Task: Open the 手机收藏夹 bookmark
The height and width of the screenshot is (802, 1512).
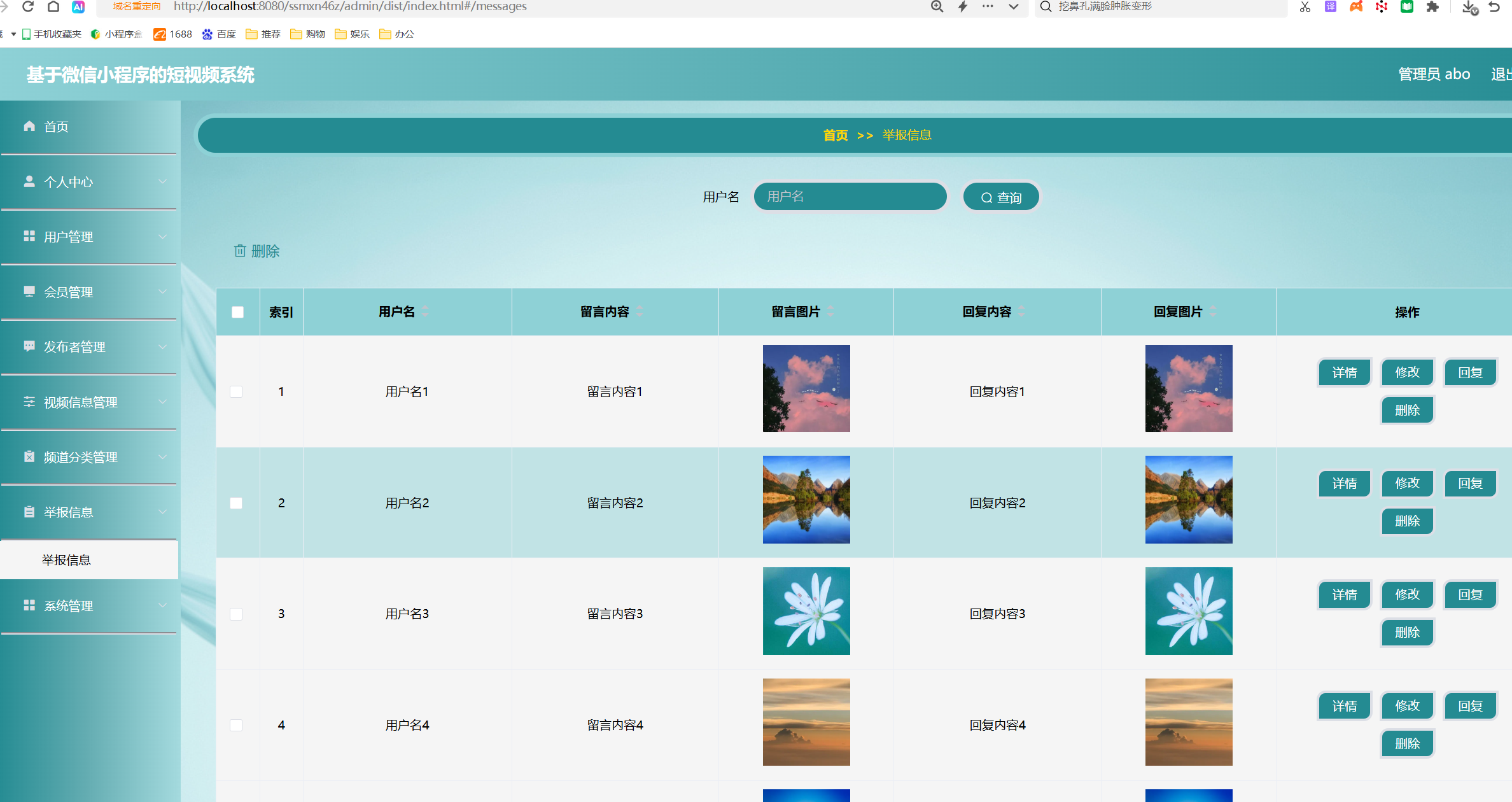Action: (x=52, y=34)
